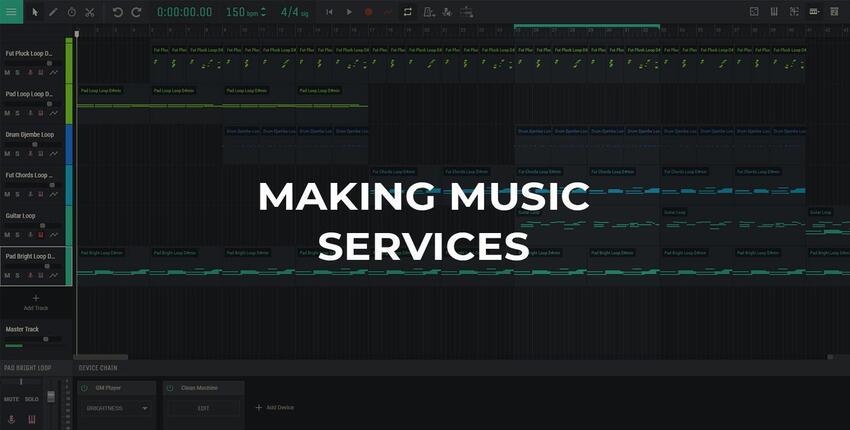Click the 0:00:00.00 time display

coord(184,12)
